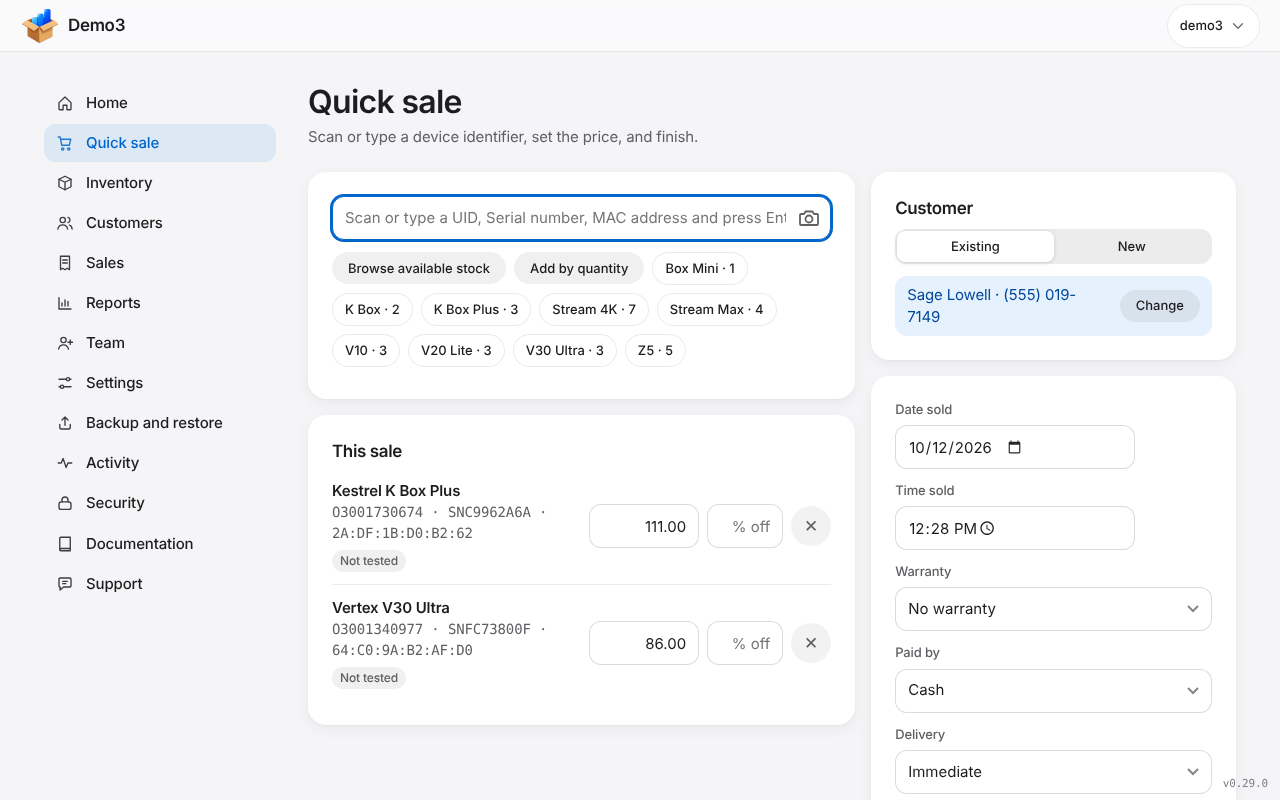This screenshot has height=800, width=1280.
Task: Click the Reports bar chart icon
Action: pyautogui.click(x=65, y=303)
